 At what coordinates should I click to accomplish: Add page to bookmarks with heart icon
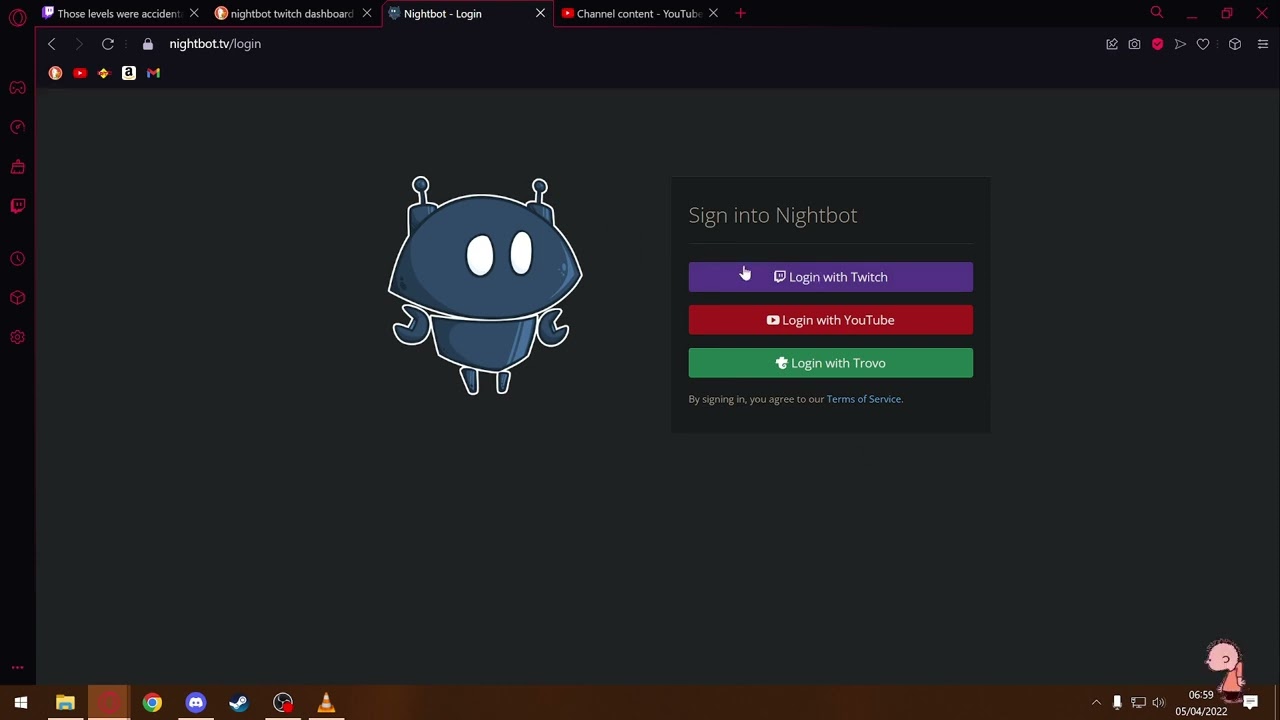click(1203, 44)
